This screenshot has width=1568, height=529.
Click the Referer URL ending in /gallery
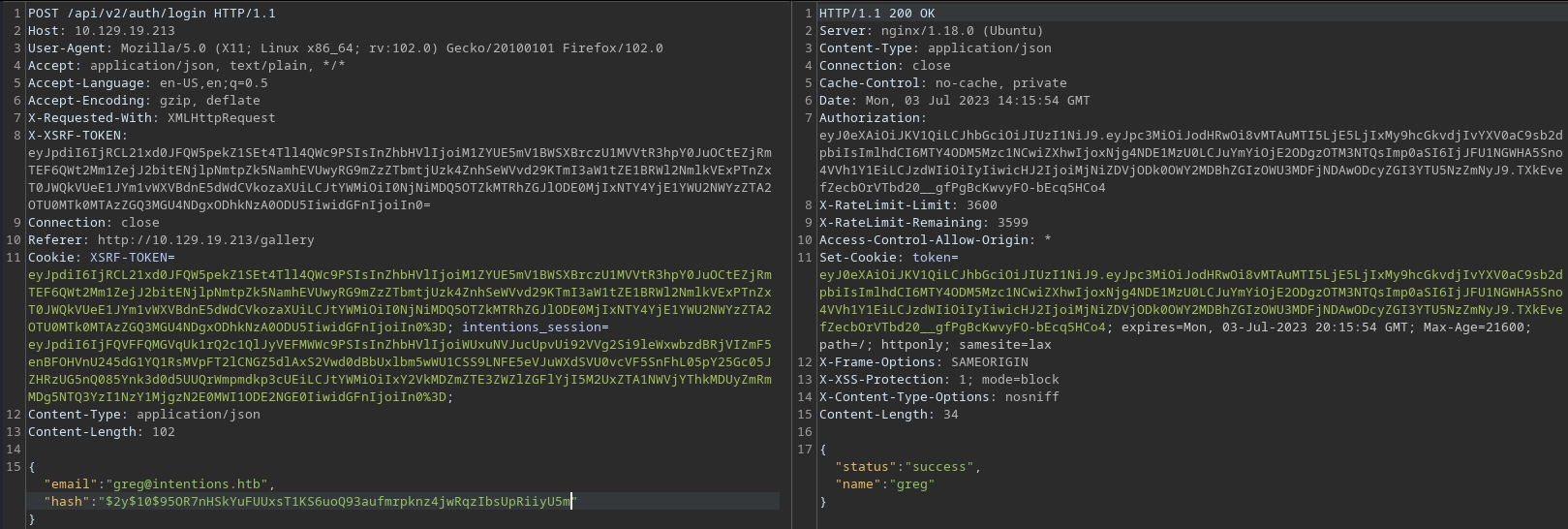pyautogui.click(x=205, y=240)
